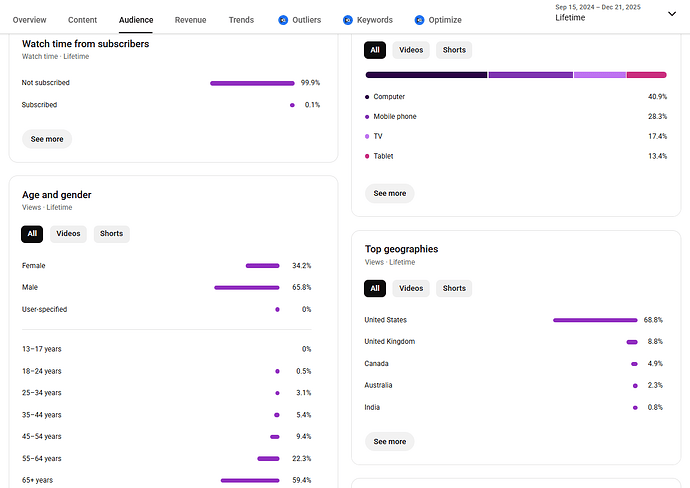Screen dimensions: 690x488
Task: Click the pink Tablet segment of device bar
Action: click(646, 75)
